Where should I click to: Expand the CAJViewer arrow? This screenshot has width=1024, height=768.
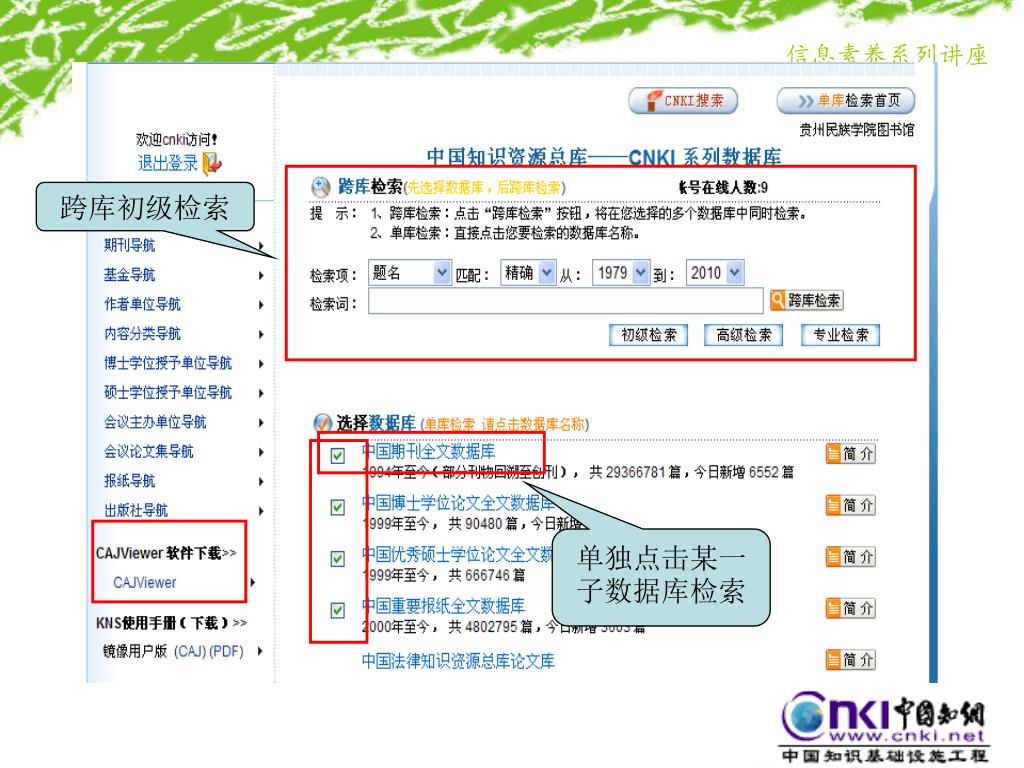point(253,582)
